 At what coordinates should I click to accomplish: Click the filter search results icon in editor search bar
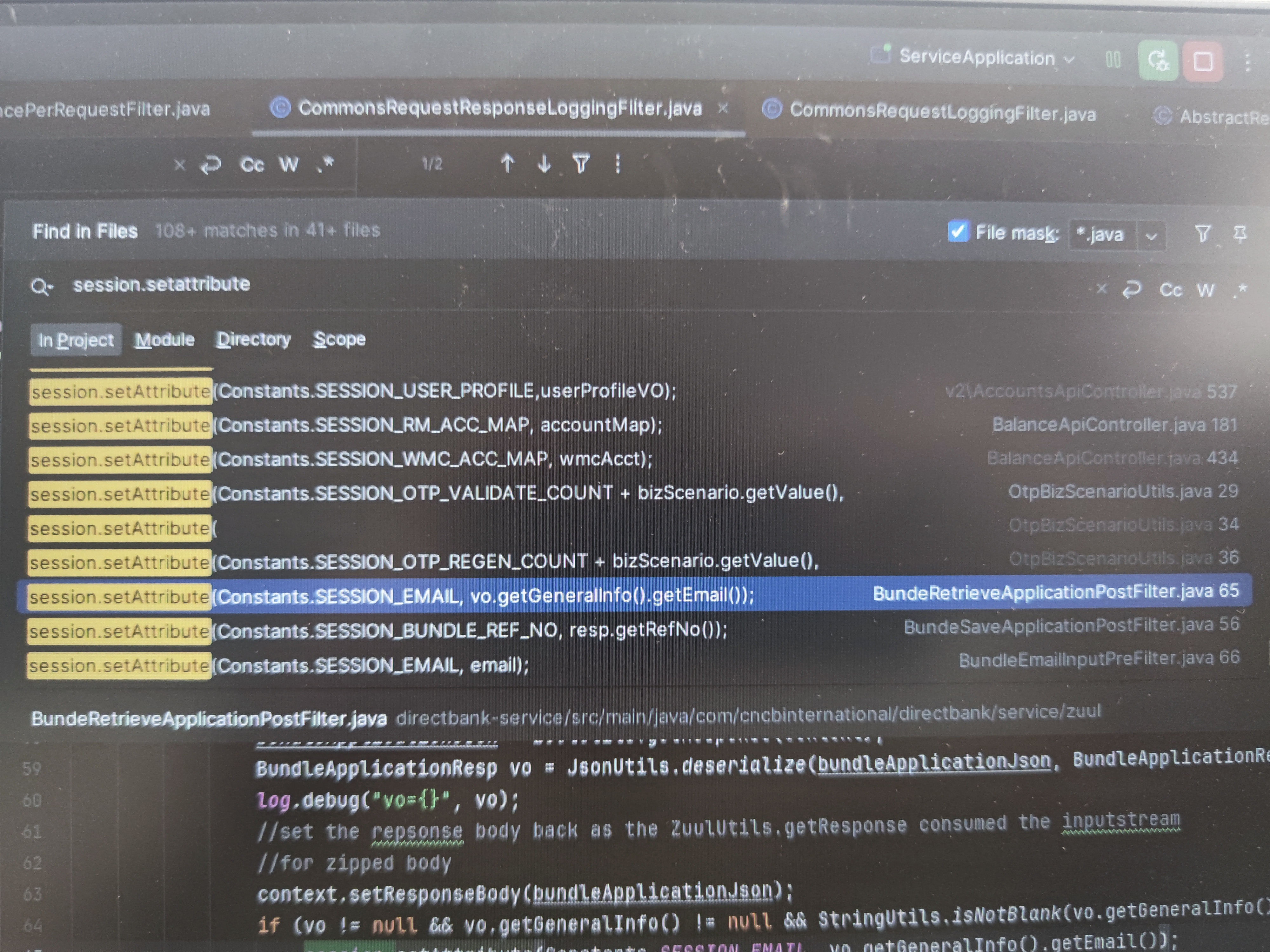(581, 164)
